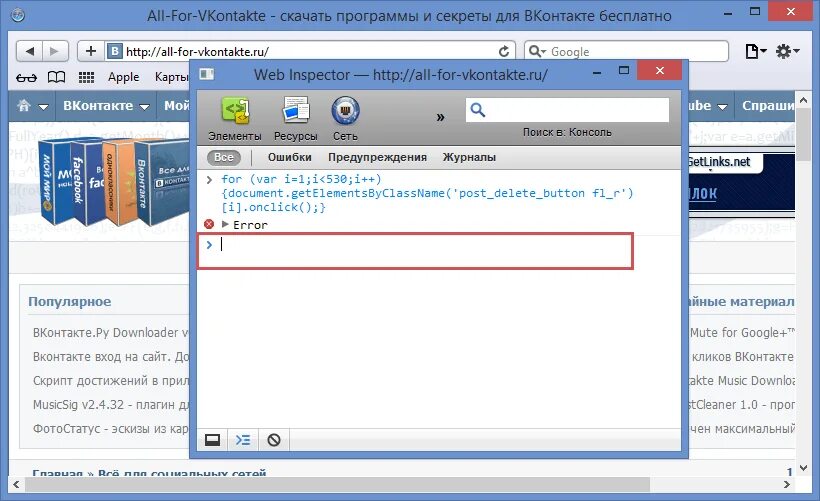
Task: Click the software boxes banner image
Action: pos(114,180)
